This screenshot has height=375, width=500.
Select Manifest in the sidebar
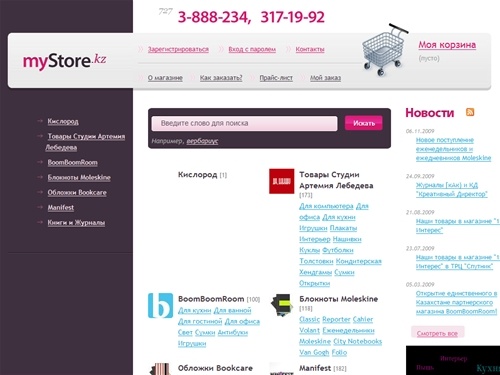click(x=61, y=207)
